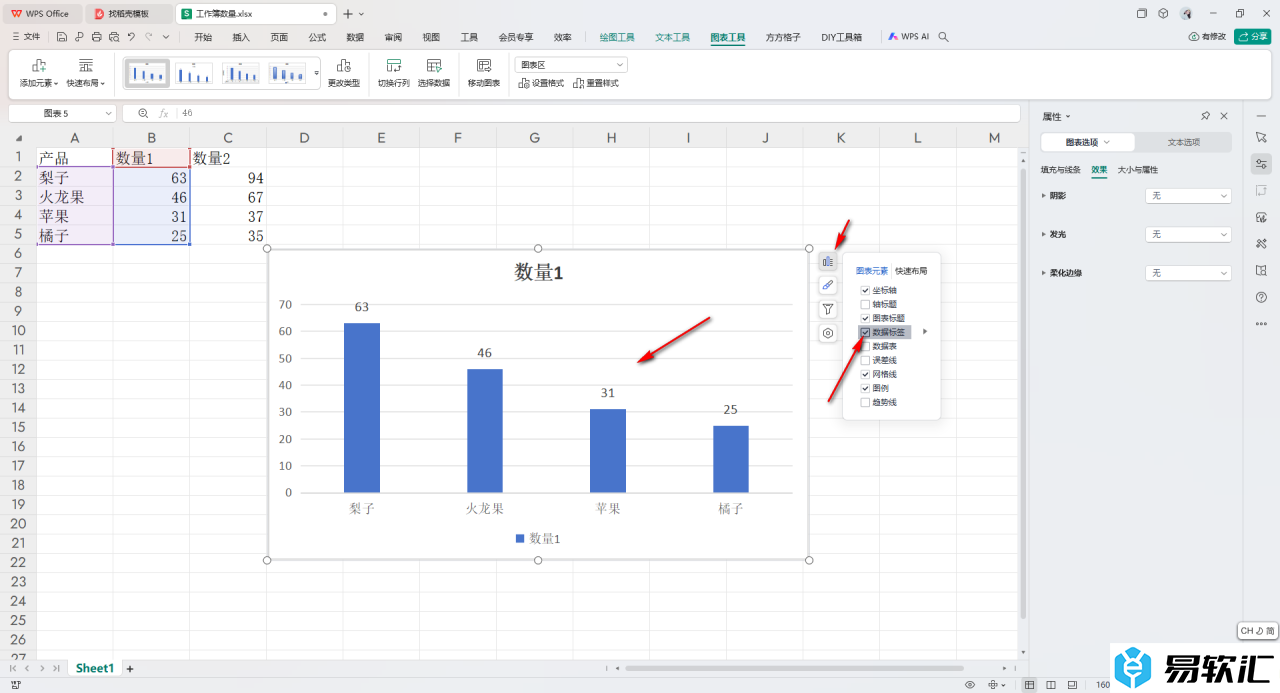This screenshot has height=693, width=1280.
Task: Uncheck the 图例 (Legend) checkbox
Action: 865,388
